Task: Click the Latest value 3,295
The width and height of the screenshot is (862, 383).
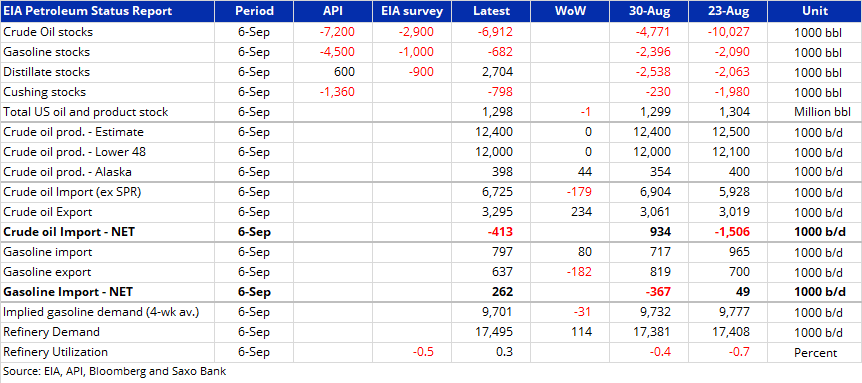Action: pos(498,212)
